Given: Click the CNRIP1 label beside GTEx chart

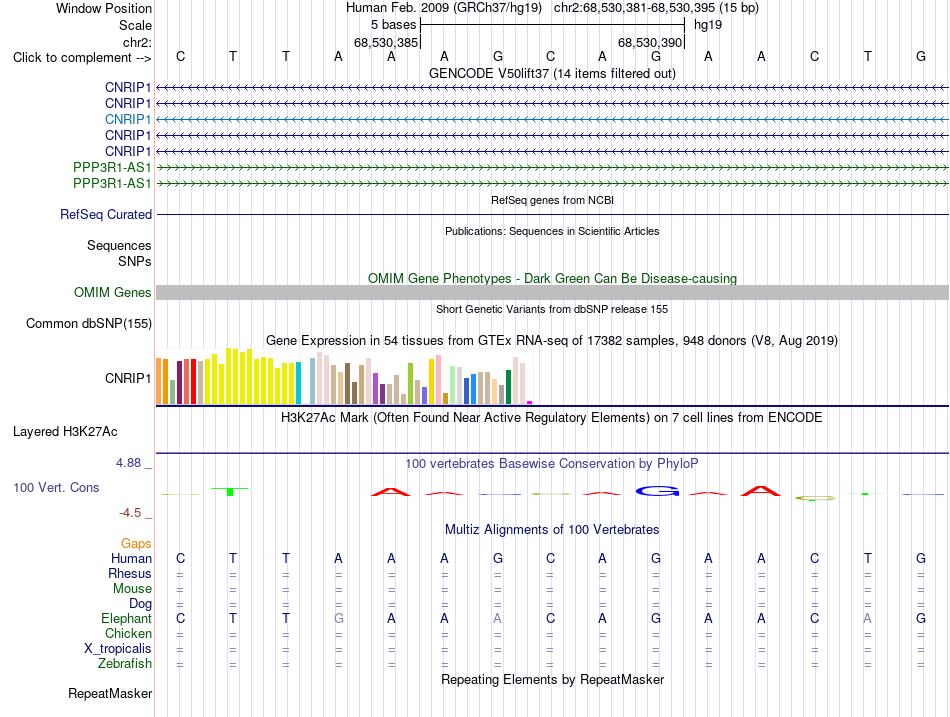Looking at the screenshot, I should 128,378.
